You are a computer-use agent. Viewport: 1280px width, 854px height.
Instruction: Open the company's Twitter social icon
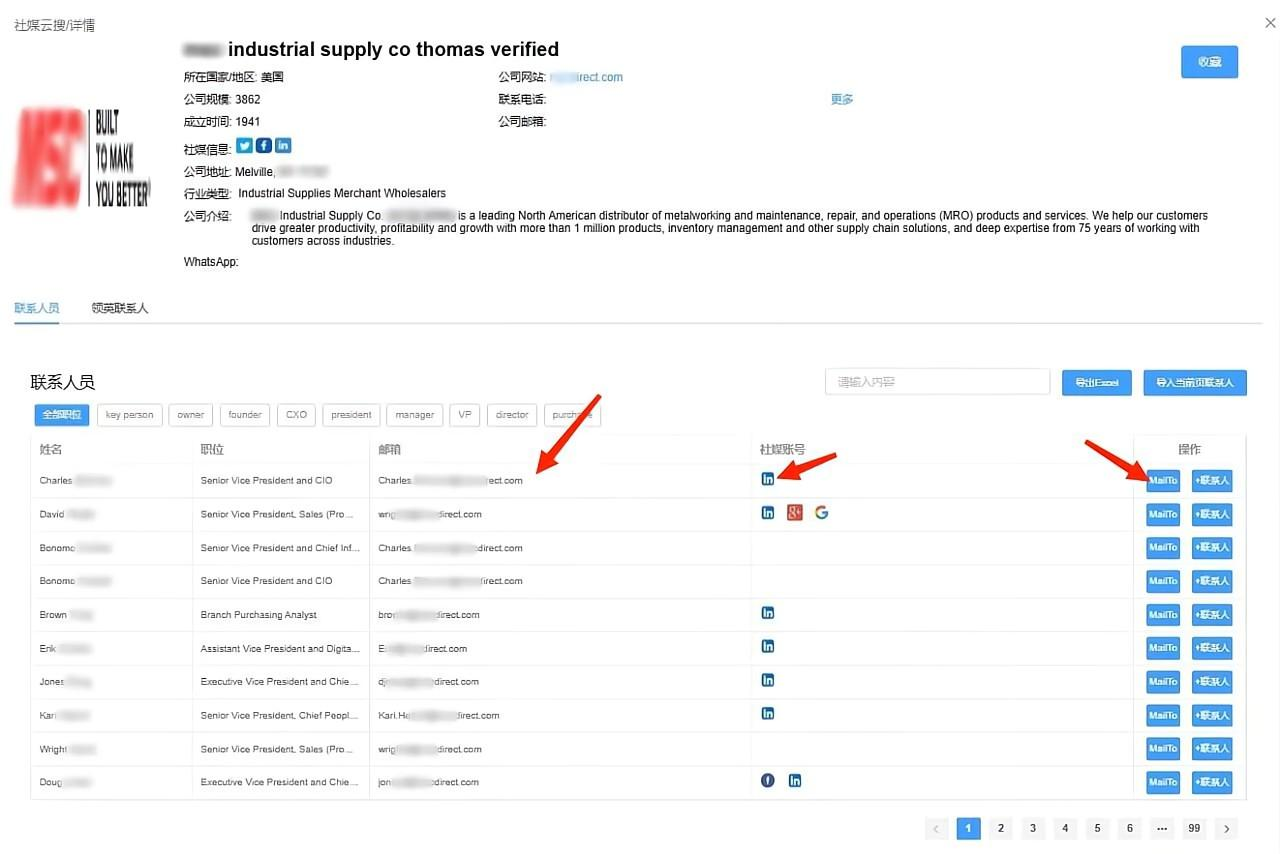[x=244, y=146]
